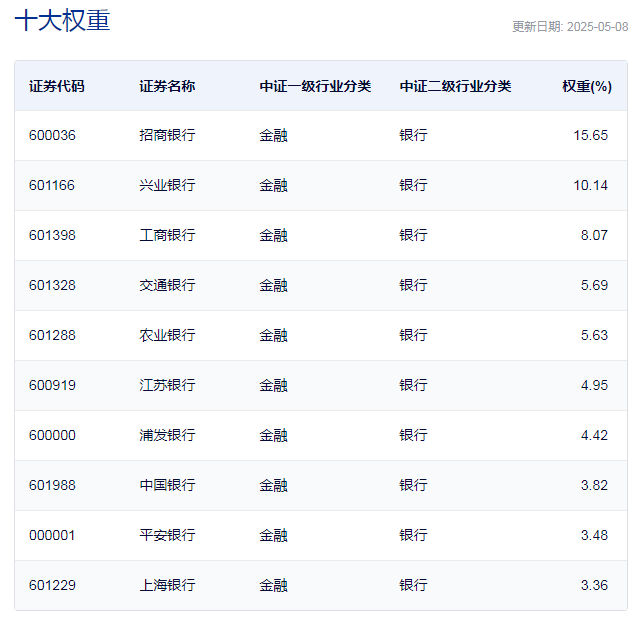
Task: Click weight value 15.65
Action: (590, 135)
